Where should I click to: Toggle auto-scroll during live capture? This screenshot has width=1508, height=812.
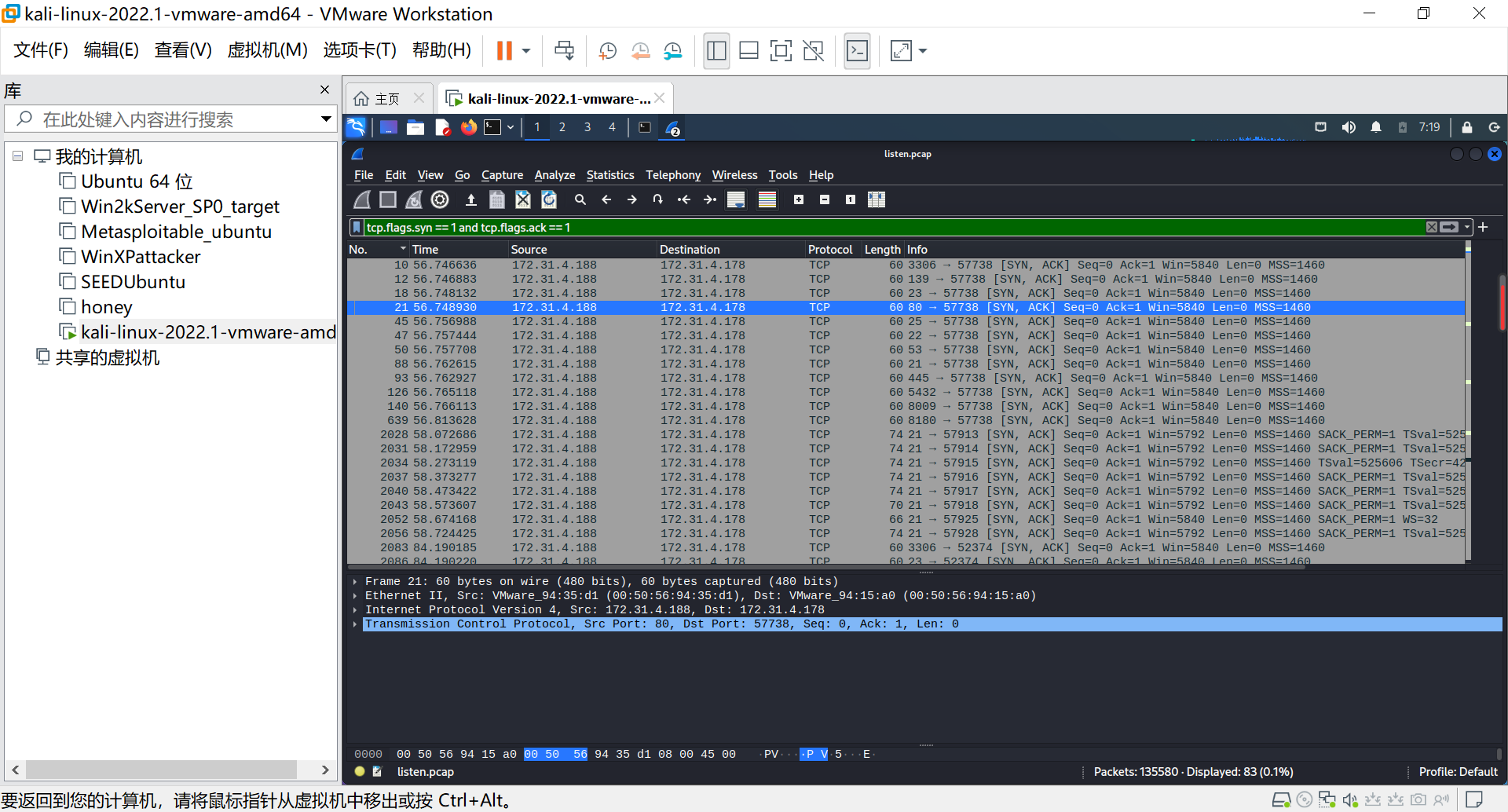pos(736,200)
